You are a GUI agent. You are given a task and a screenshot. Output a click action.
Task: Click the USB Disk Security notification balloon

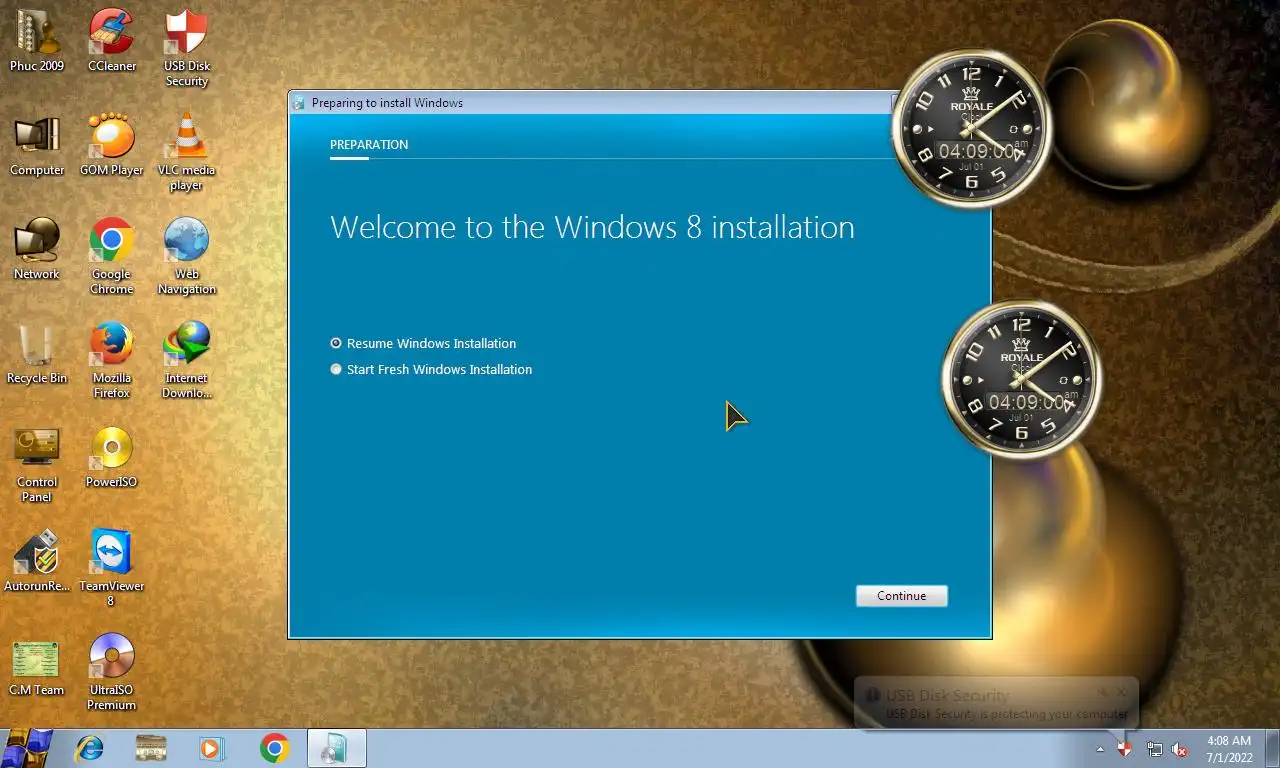[996, 704]
